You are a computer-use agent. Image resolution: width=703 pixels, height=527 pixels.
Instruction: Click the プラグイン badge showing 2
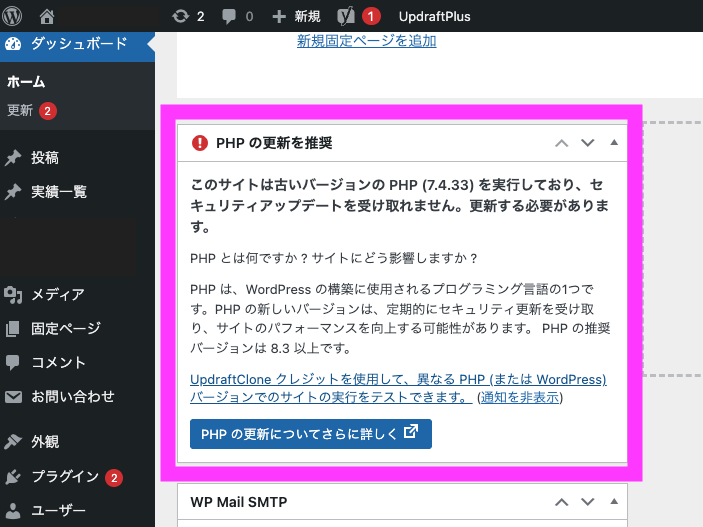[114, 478]
